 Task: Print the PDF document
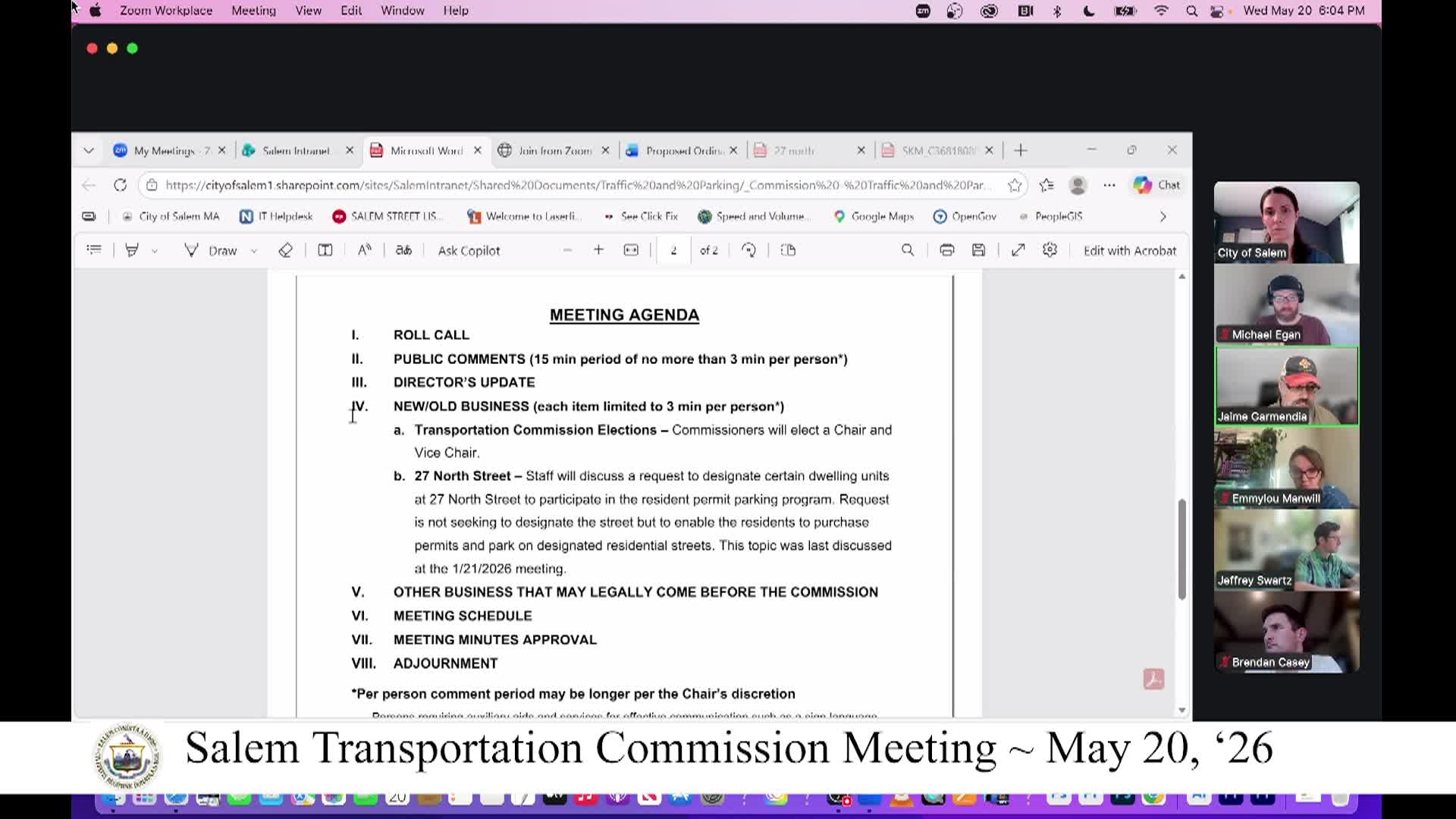point(947,250)
